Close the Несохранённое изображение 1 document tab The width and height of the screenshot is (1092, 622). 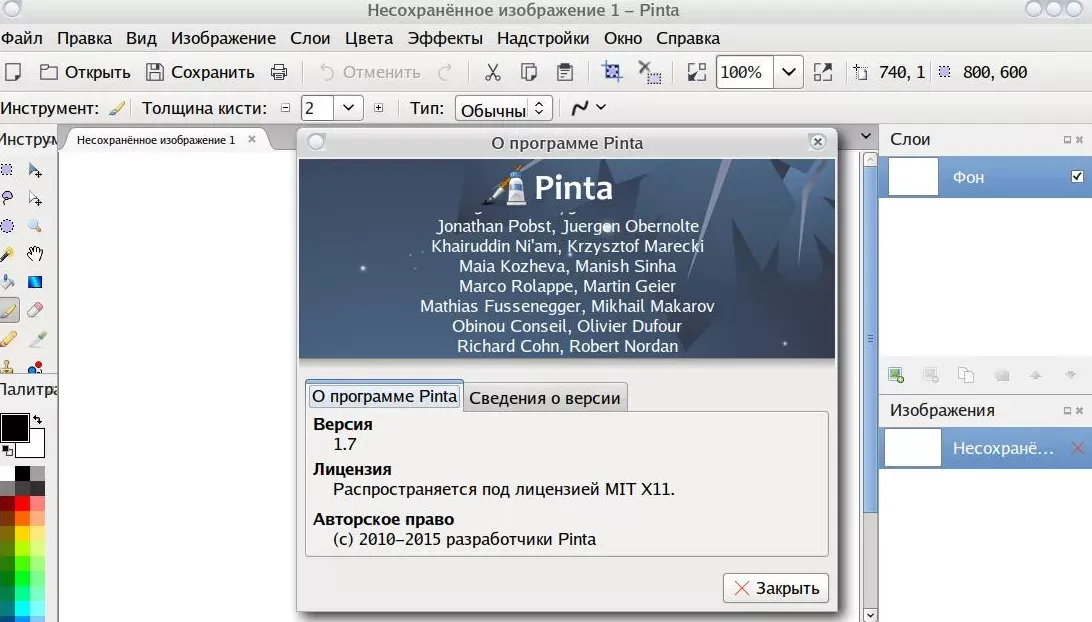tap(252, 139)
